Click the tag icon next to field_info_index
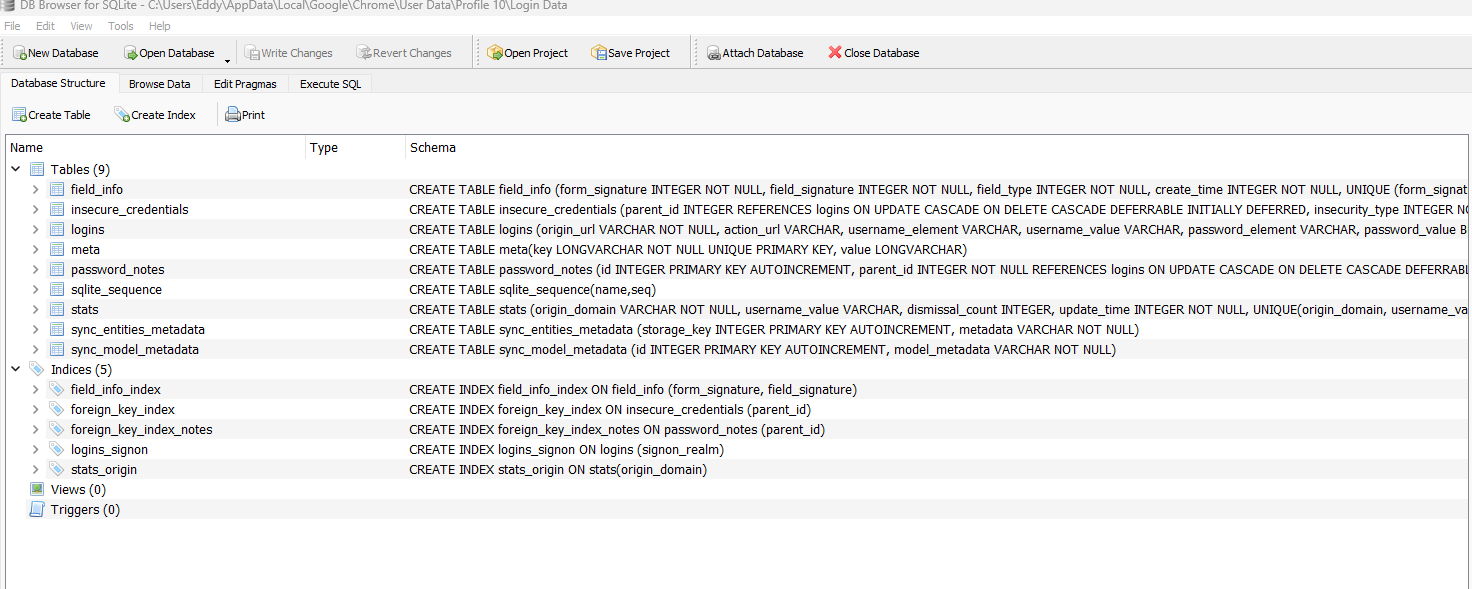Viewport: 1472px width, 589px height. point(57,389)
